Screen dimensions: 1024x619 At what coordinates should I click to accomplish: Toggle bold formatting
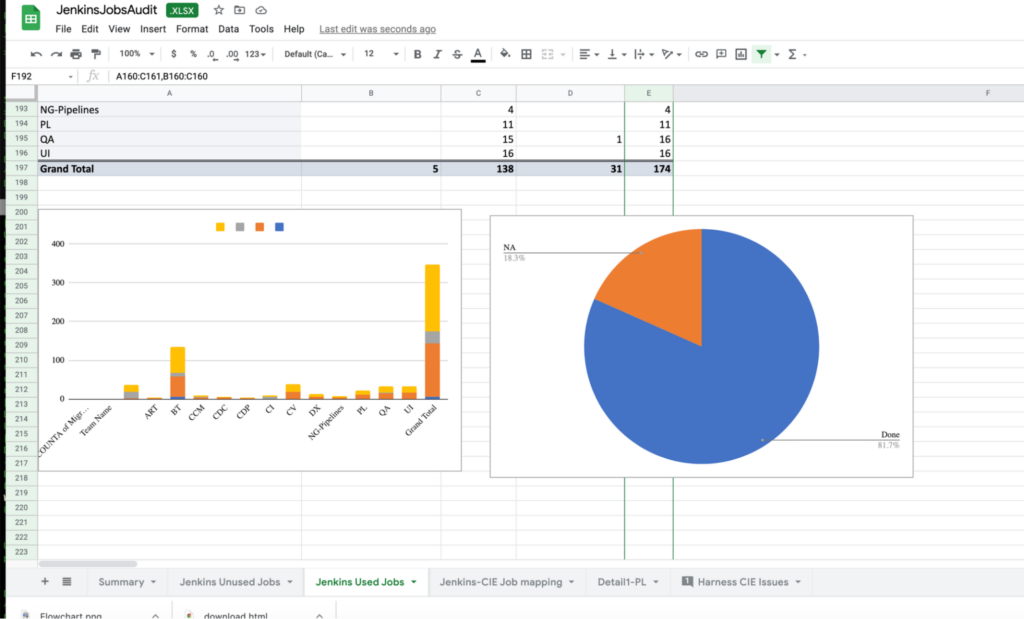coord(417,54)
